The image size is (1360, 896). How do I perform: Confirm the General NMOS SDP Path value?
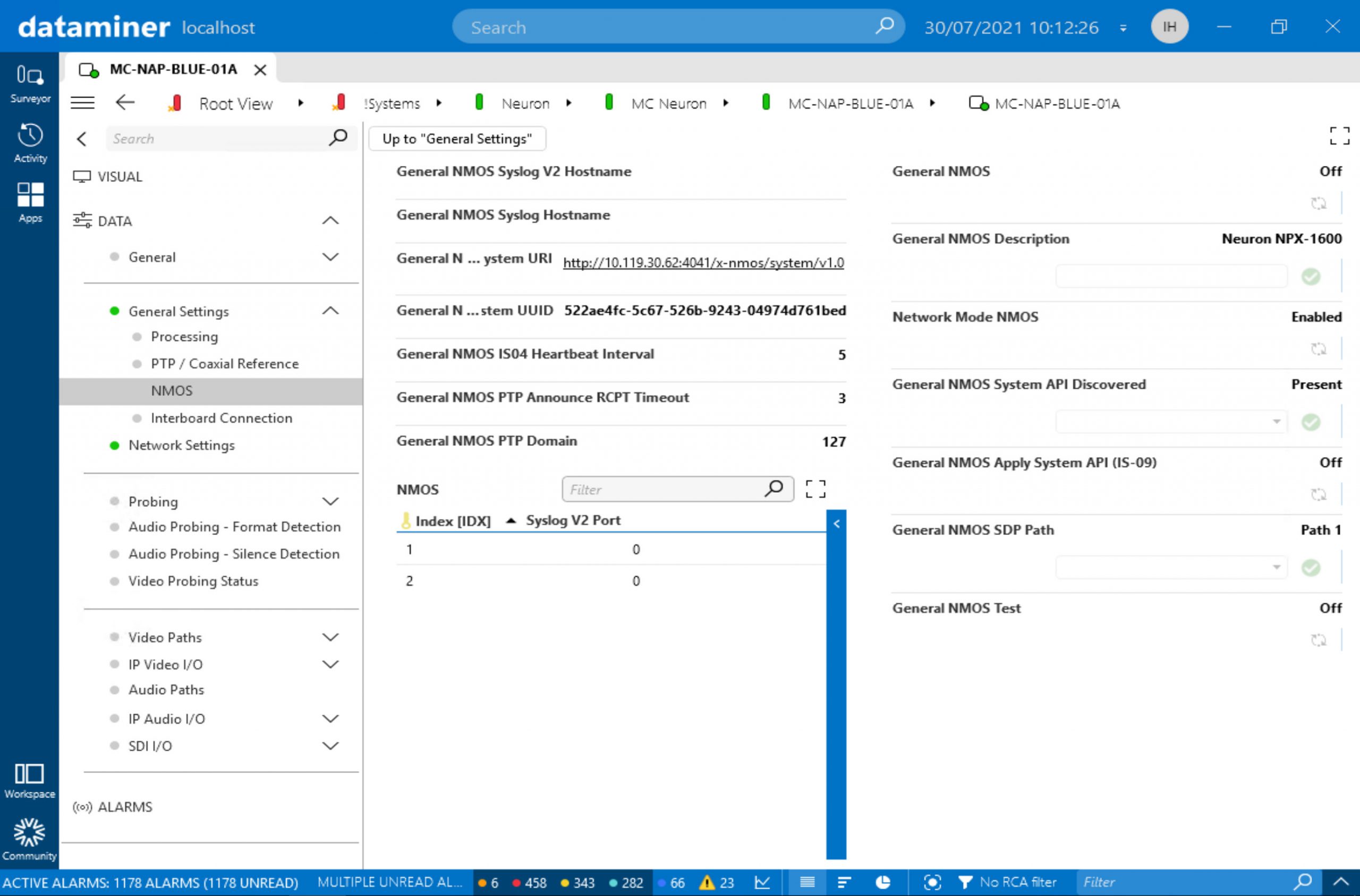(1310, 568)
